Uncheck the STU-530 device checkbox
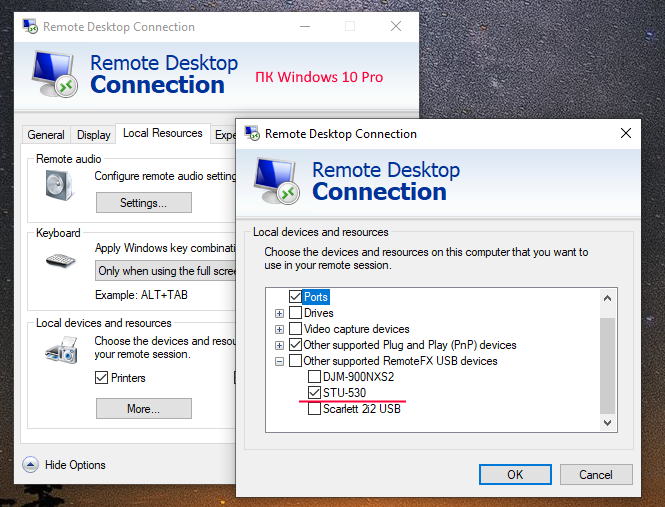 [315, 393]
